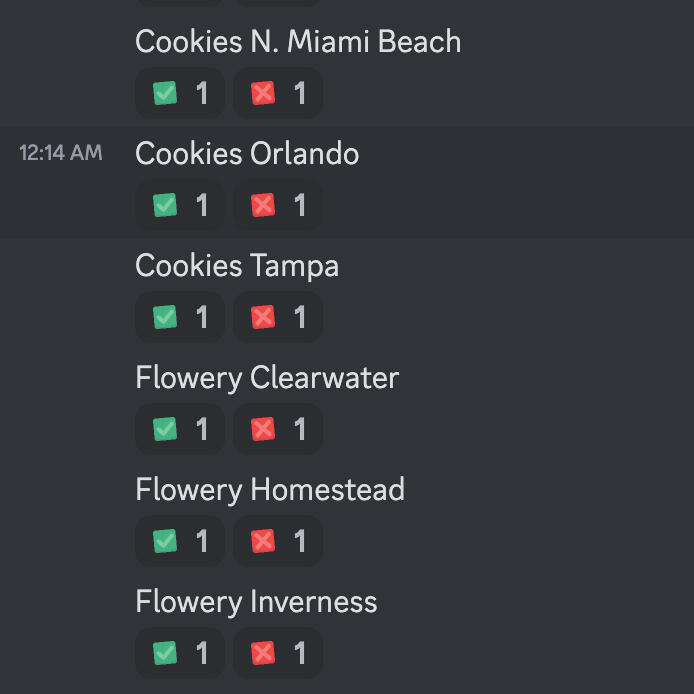Select the Cookies Tampa message text
Screen dimensions: 694x694
click(x=237, y=266)
